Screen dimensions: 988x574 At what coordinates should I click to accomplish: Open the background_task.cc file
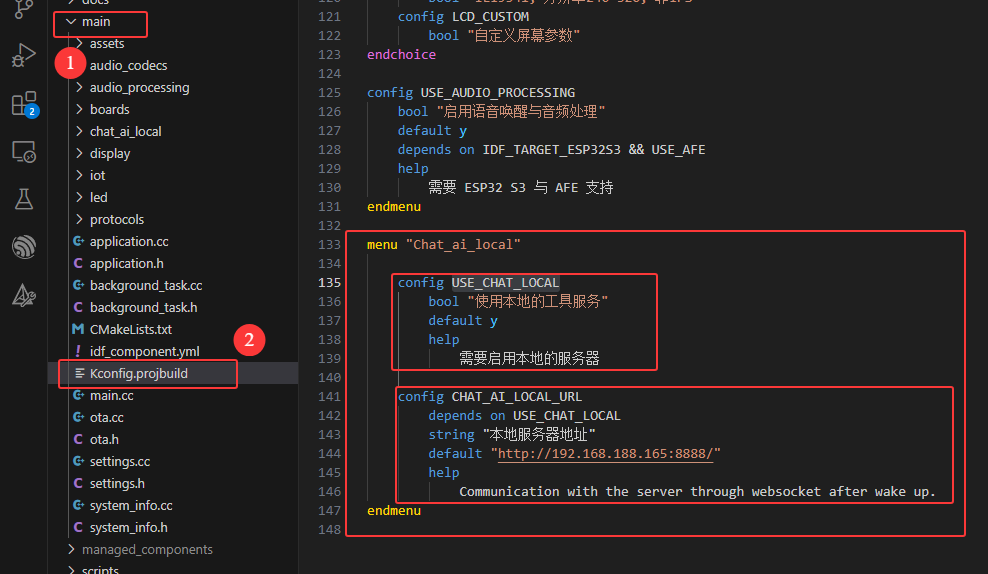pos(145,285)
